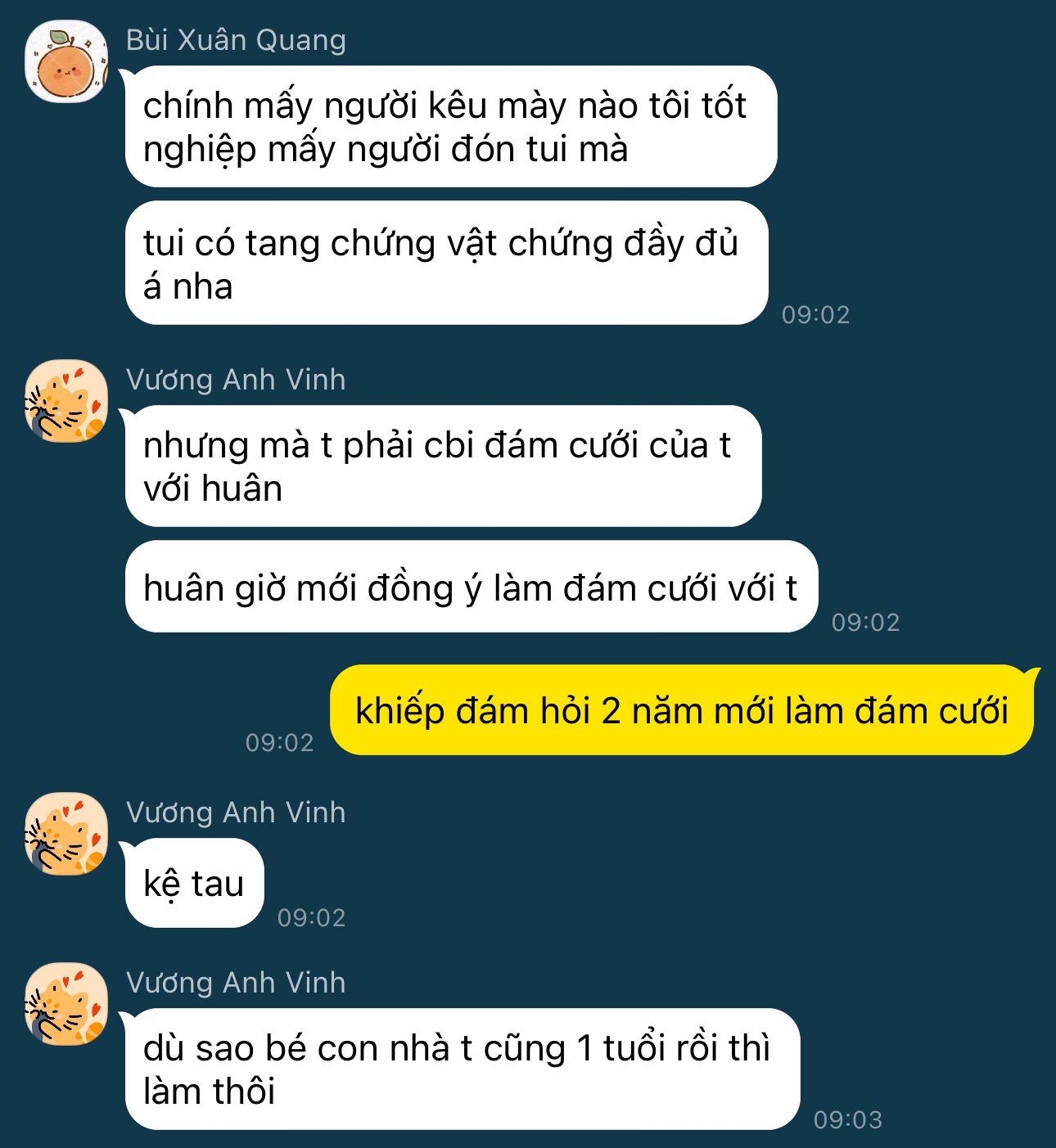Tap cat avatar beside the last message
Screen dimensions: 1056x1148
(x=66, y=1004)
